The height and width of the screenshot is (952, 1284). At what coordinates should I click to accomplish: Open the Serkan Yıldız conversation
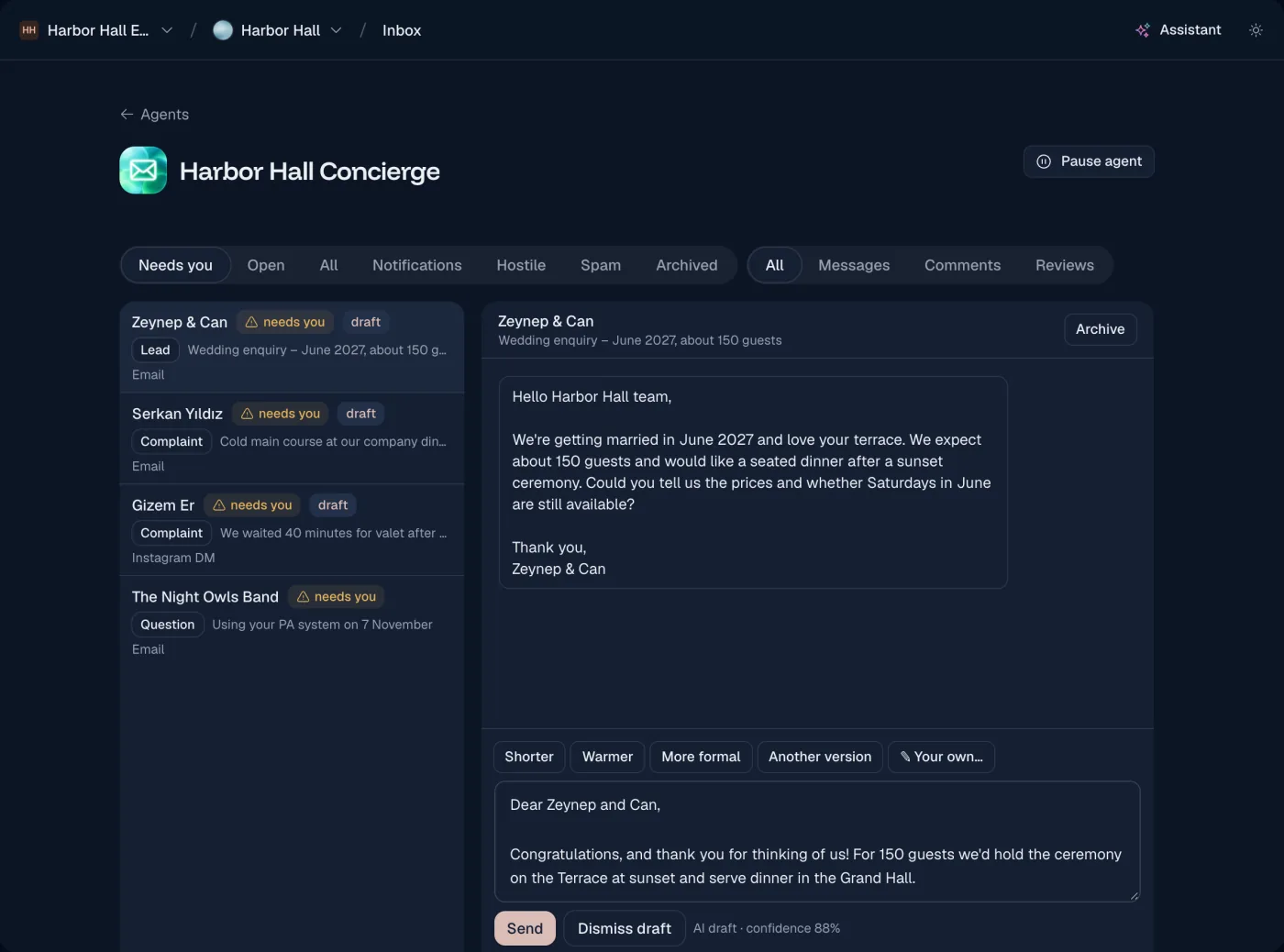pyautogui.click(x=292, y=439)
